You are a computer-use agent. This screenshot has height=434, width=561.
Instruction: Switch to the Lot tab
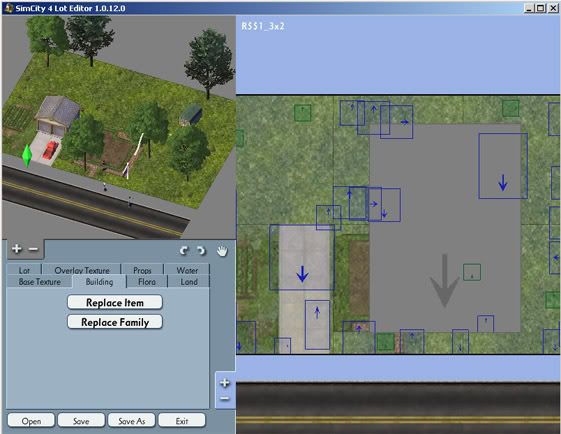24,270
